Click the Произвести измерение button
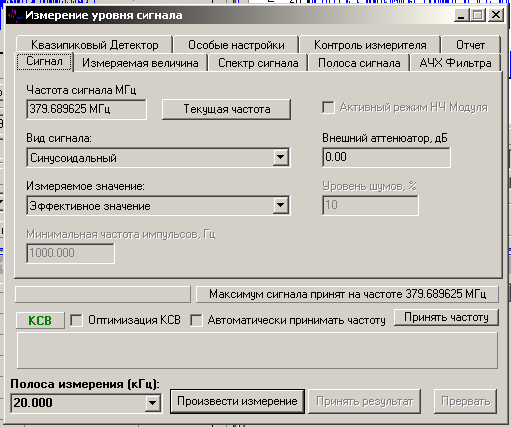 click(237, 401)
